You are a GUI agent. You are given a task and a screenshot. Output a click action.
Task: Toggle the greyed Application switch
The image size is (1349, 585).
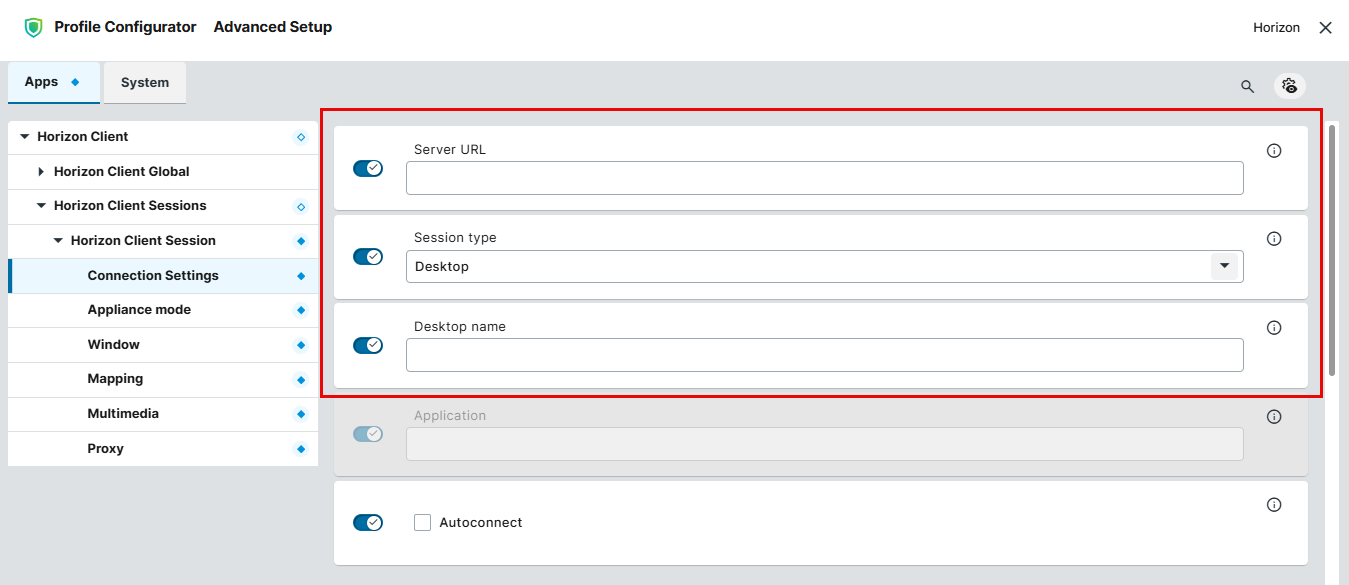(368, 434)
